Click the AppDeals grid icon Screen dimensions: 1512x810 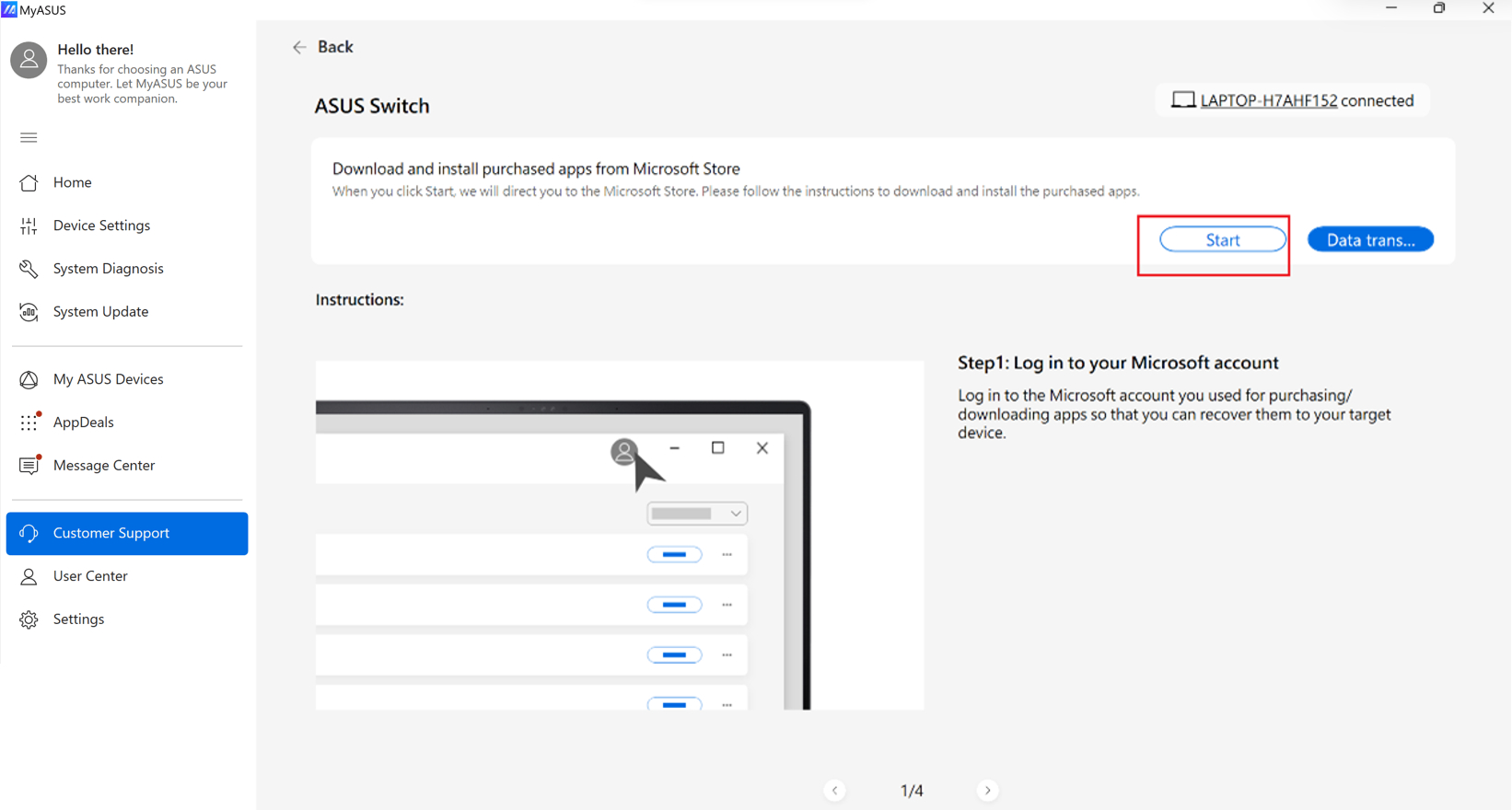[29, 422]
